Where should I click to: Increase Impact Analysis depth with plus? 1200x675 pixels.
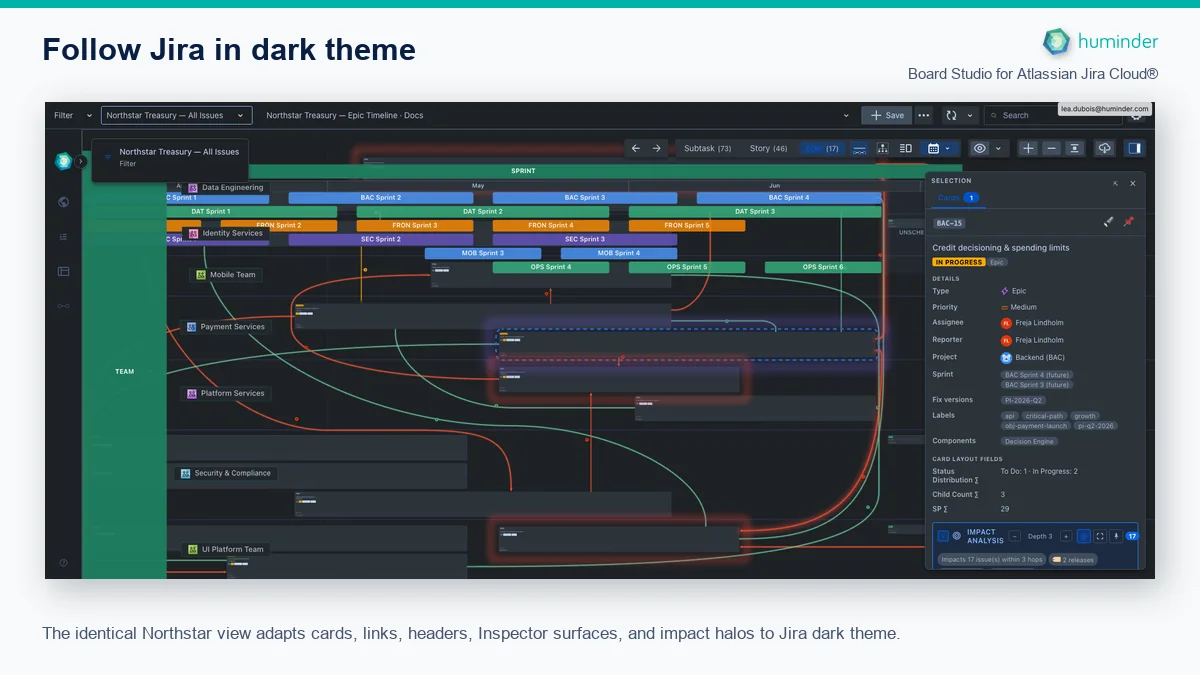1066,536
